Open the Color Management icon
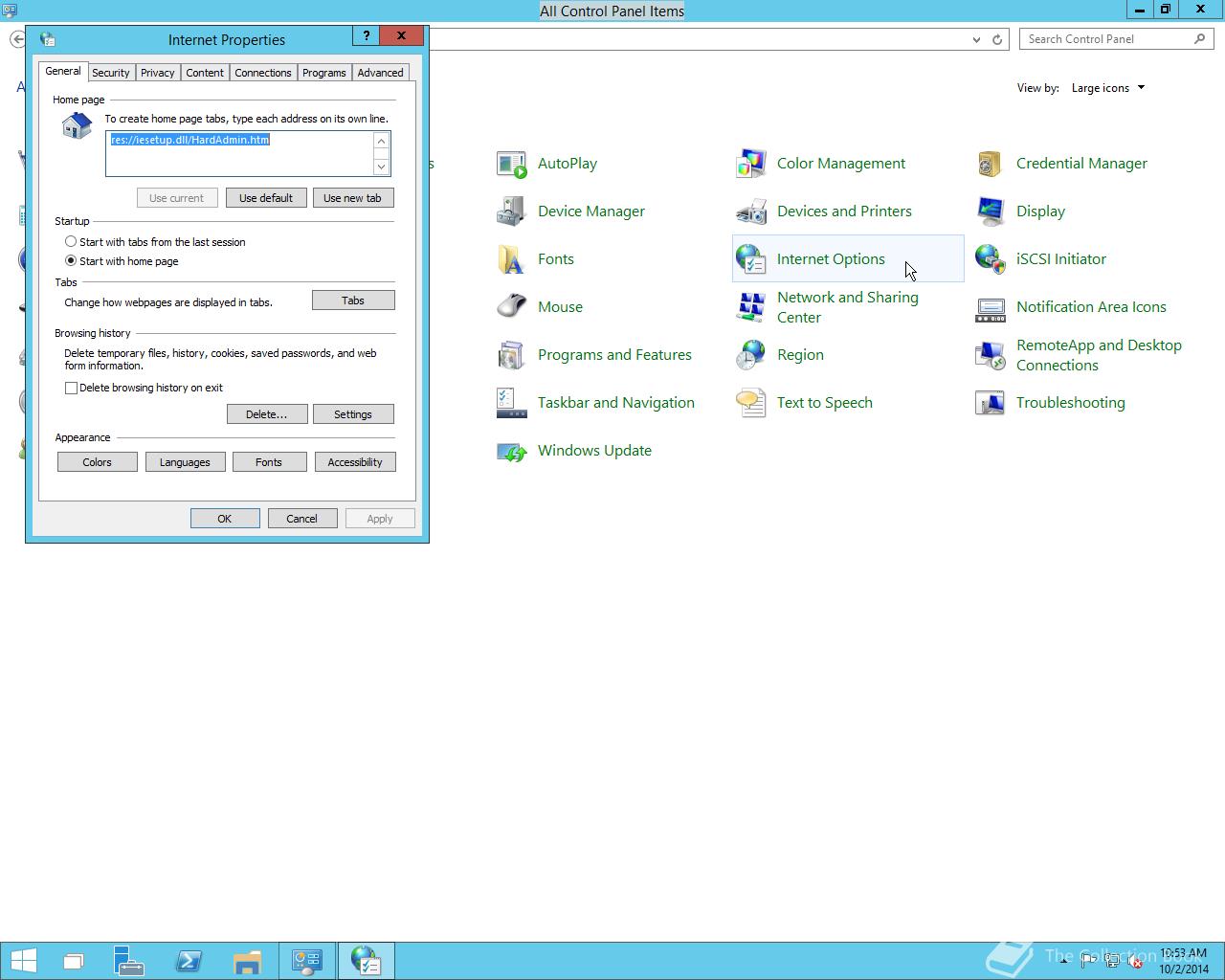Screen dimensions: 1225x980 tap(751, 164)
